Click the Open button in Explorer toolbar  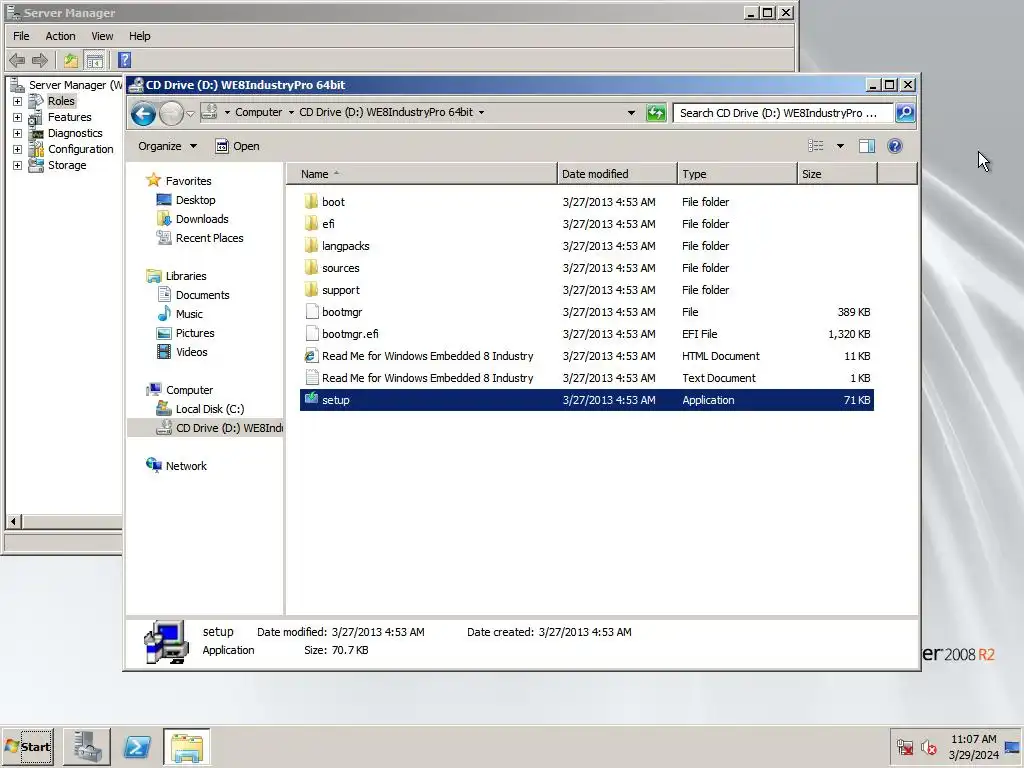(238, 146)
